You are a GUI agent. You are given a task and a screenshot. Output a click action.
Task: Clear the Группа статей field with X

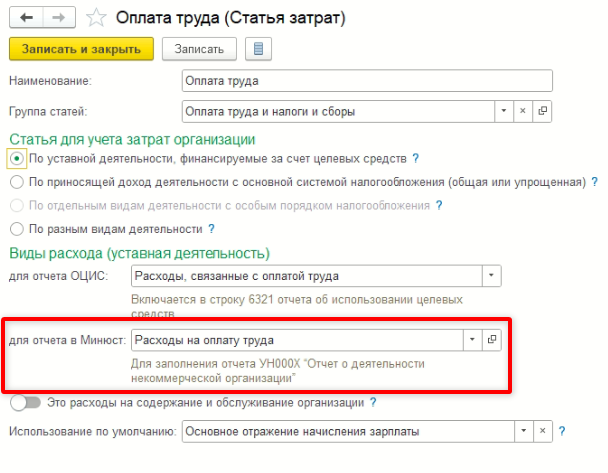click(x=523, y=111)
